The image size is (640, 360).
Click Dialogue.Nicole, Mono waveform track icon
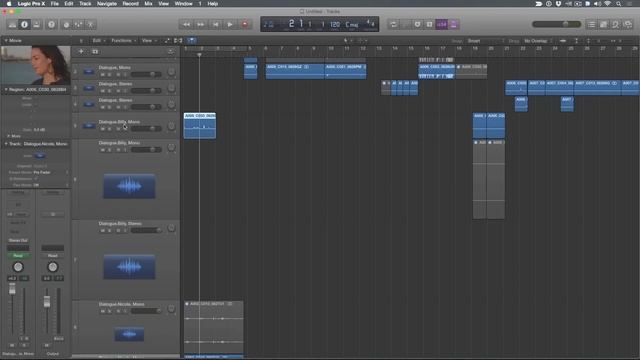tap(129, 334)
